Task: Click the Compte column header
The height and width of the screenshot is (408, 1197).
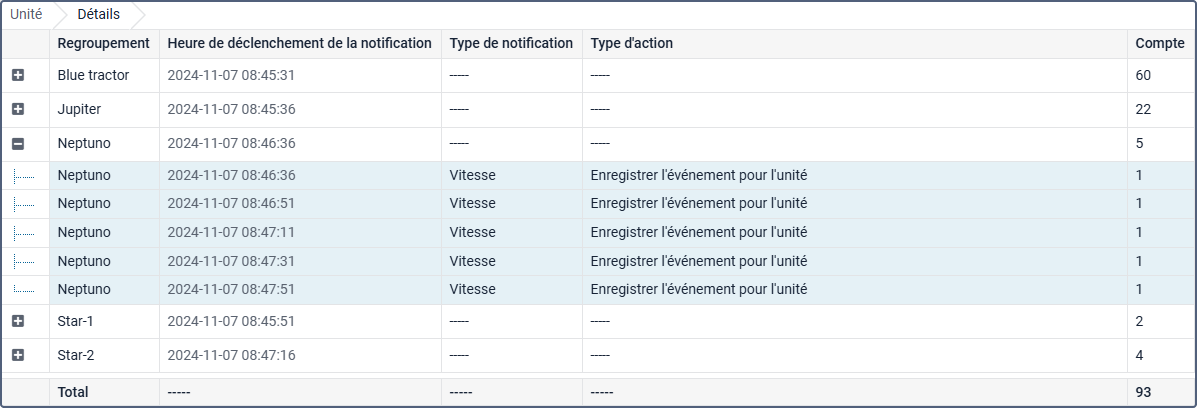Action: coord(1159,43)
